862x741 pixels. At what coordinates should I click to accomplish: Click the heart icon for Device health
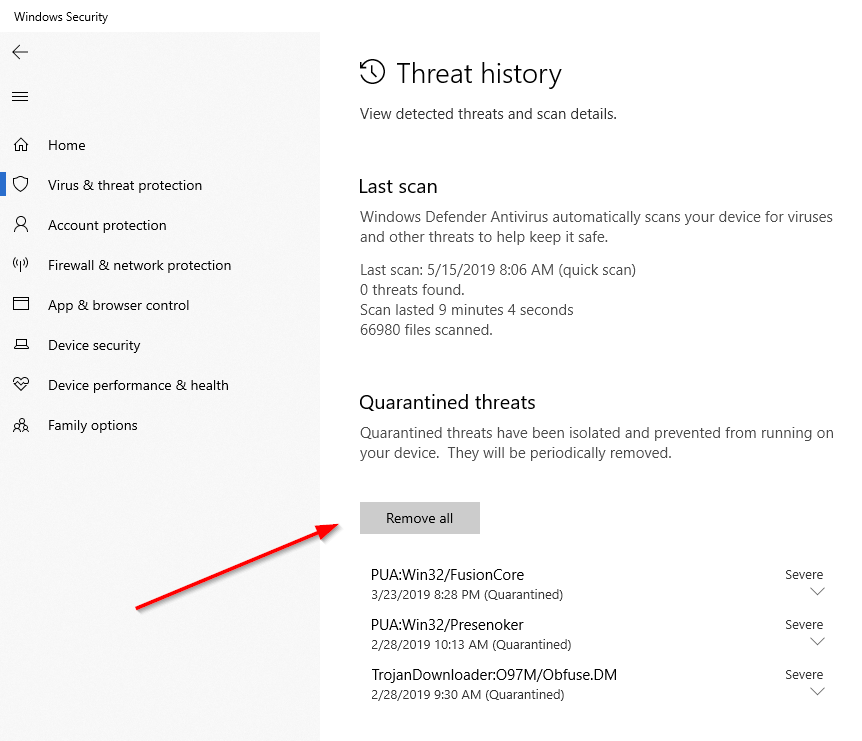click(21, 384)
